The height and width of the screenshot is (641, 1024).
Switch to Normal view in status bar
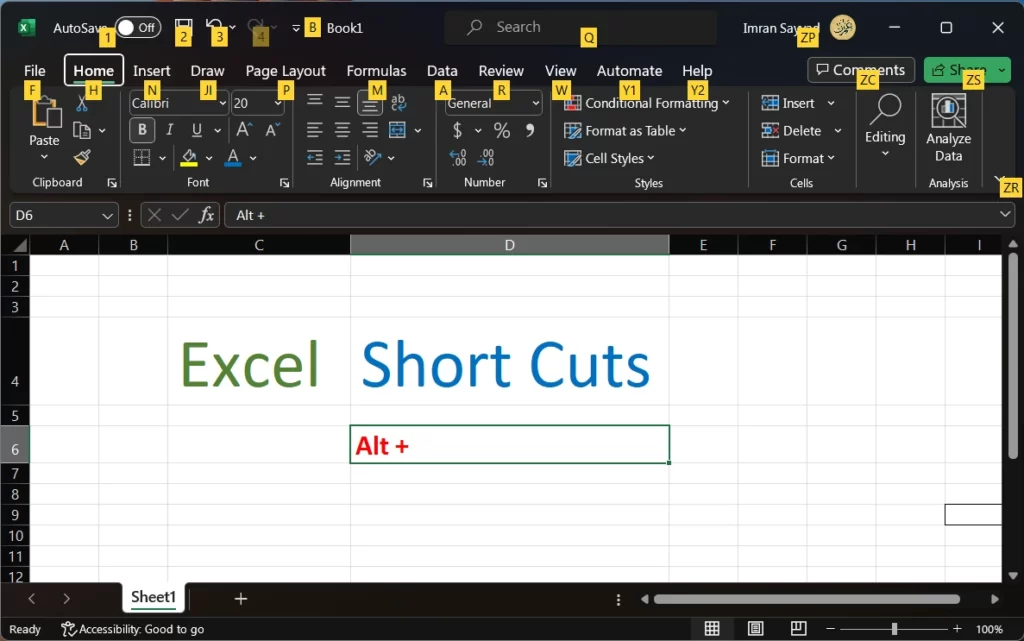(x=712, y=629)
